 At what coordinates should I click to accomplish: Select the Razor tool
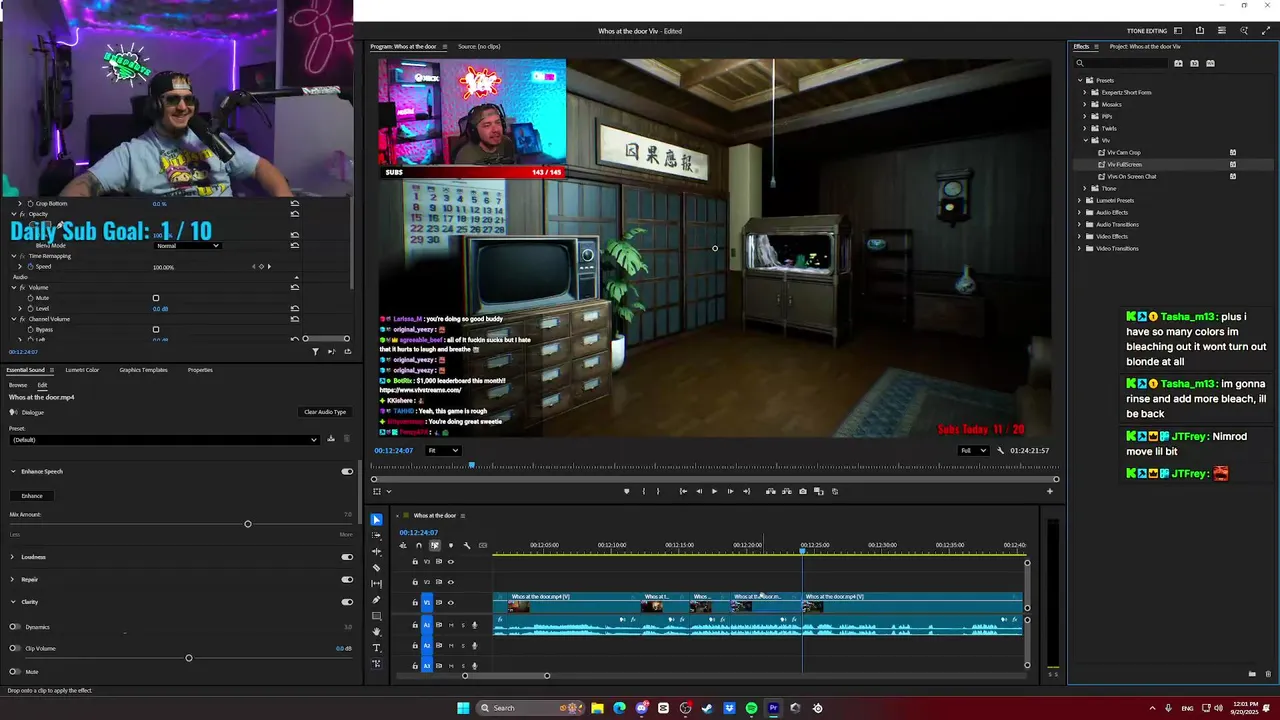coord(376,567)
